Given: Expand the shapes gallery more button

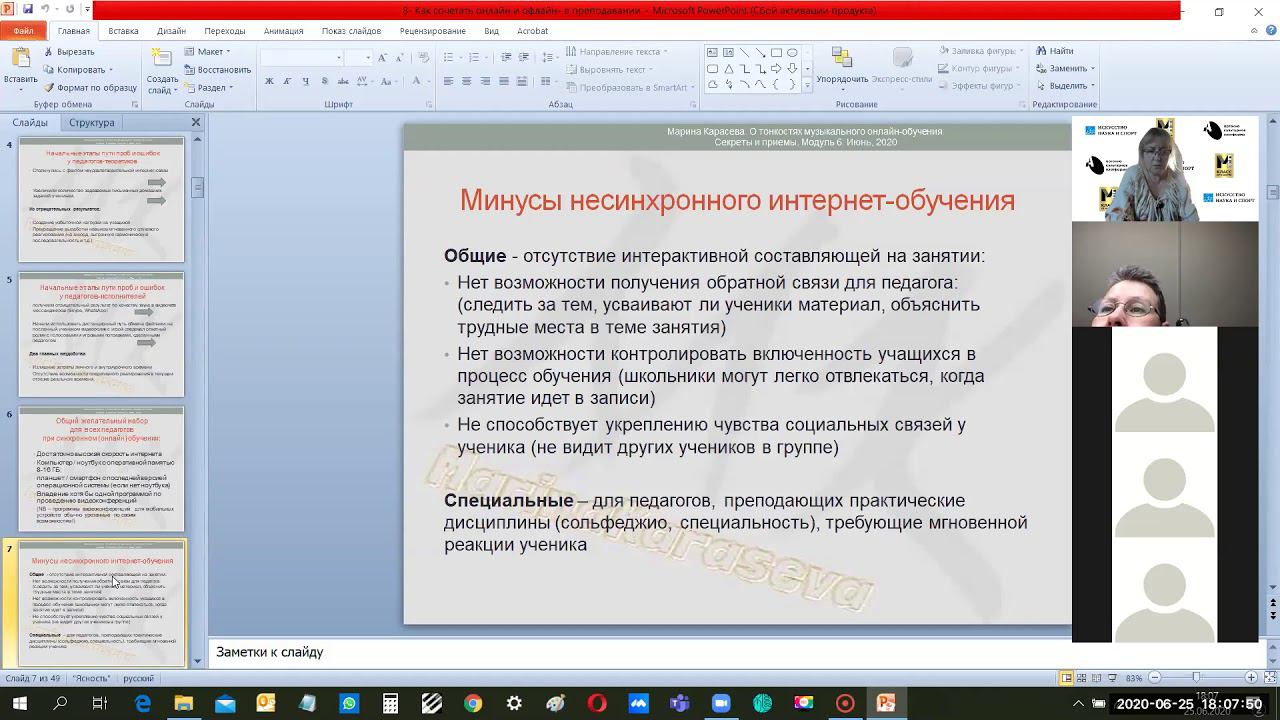Looking at the screenshot, I should coord(807,86).
